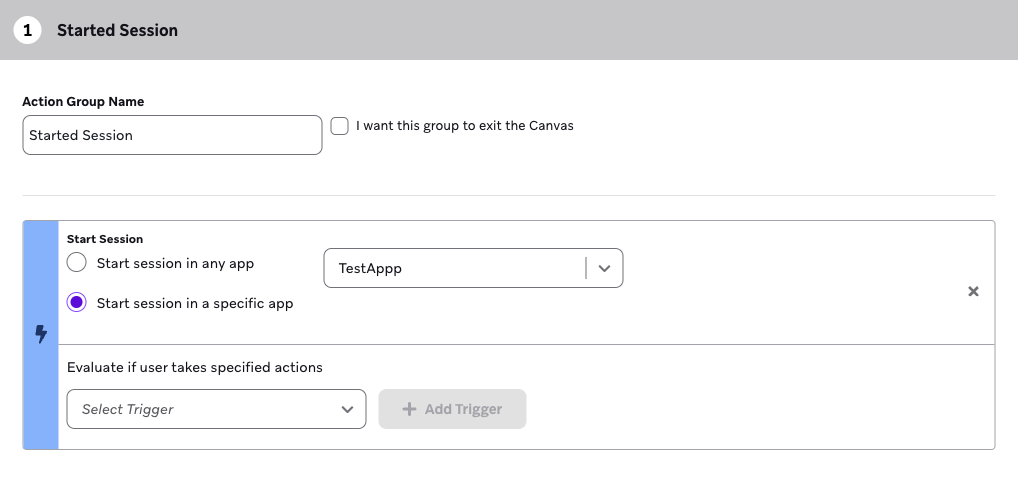
Task: Select the Start session in any app radio
Action: (x=77, y=263)
